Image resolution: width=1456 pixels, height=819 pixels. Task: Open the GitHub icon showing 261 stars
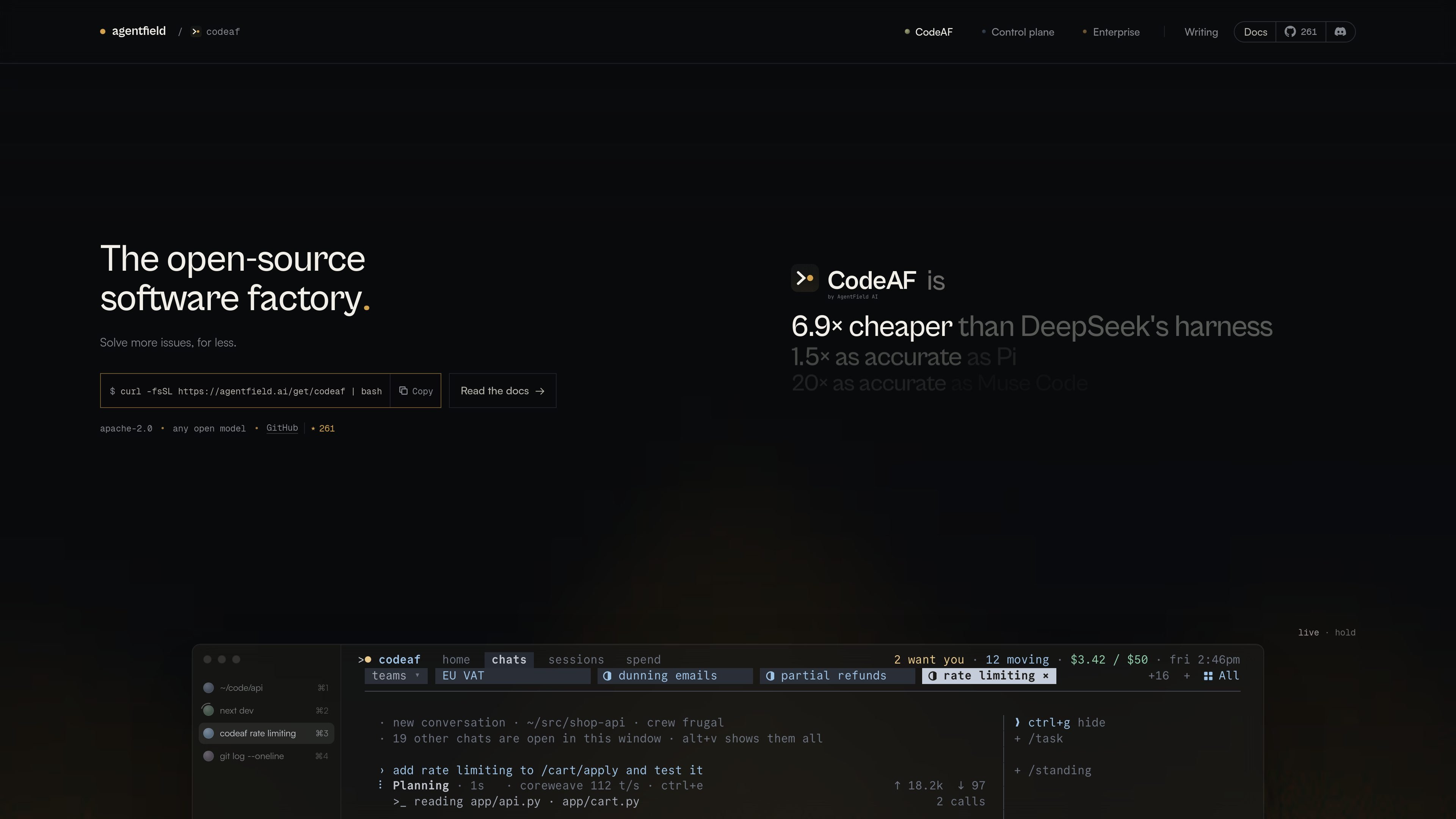[x=1301, y=31]
